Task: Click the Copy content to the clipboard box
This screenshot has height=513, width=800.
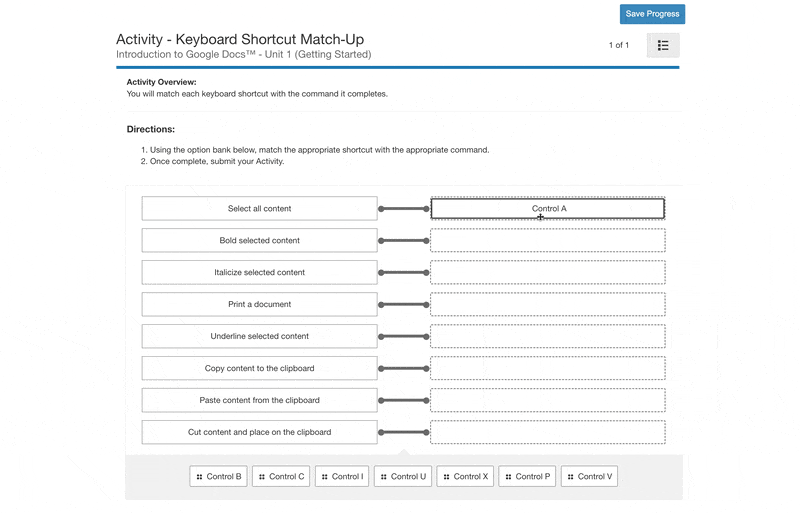Action: click(260, 368)
